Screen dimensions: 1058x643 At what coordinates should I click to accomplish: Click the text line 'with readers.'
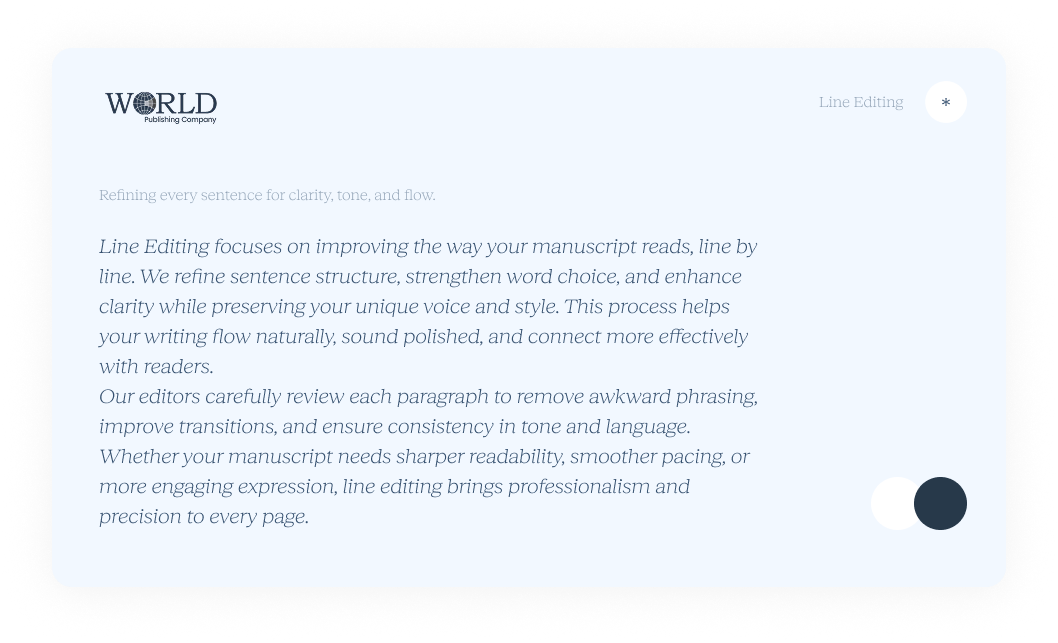156,366
